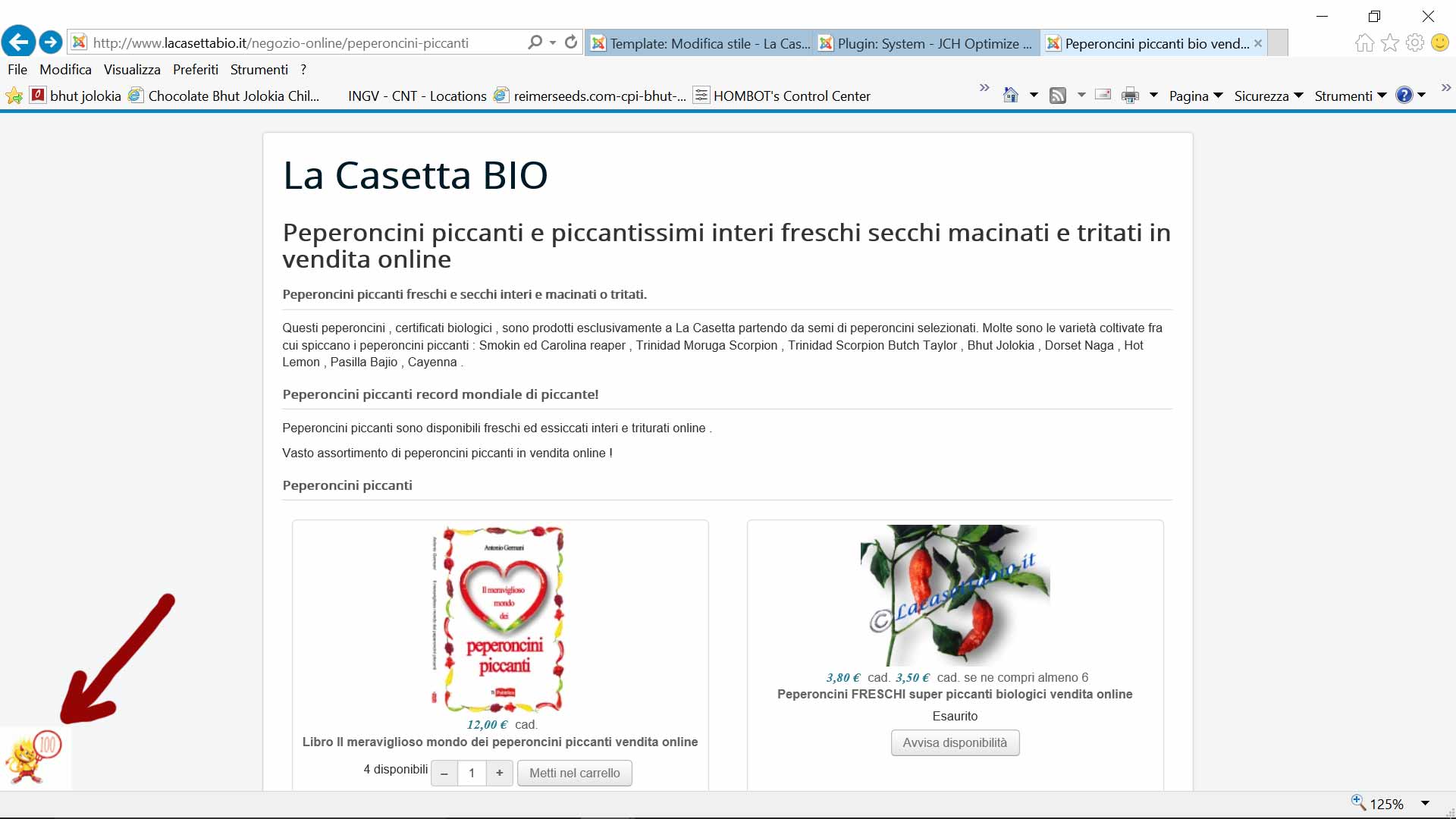The image size is (1456, 819).
Task: Click the gear settings icon at top right
Action: pos(1414,43)
